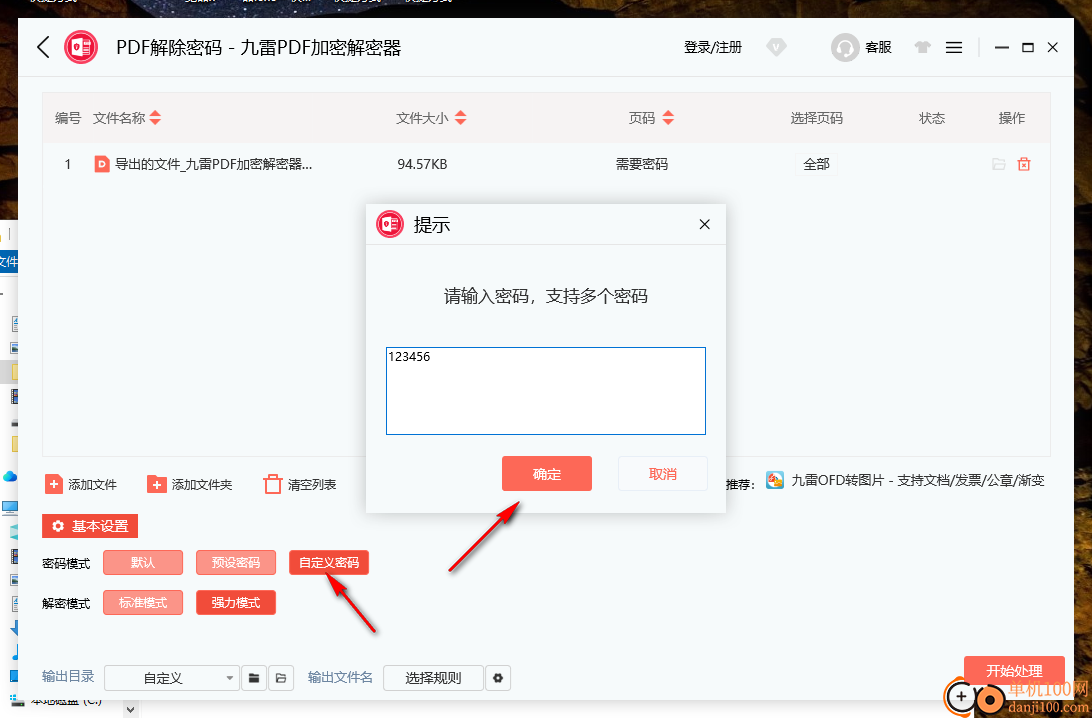Go back using the left arrow icon
Image resolution: width=1092 pixels, height=718 pixels.
43,47
